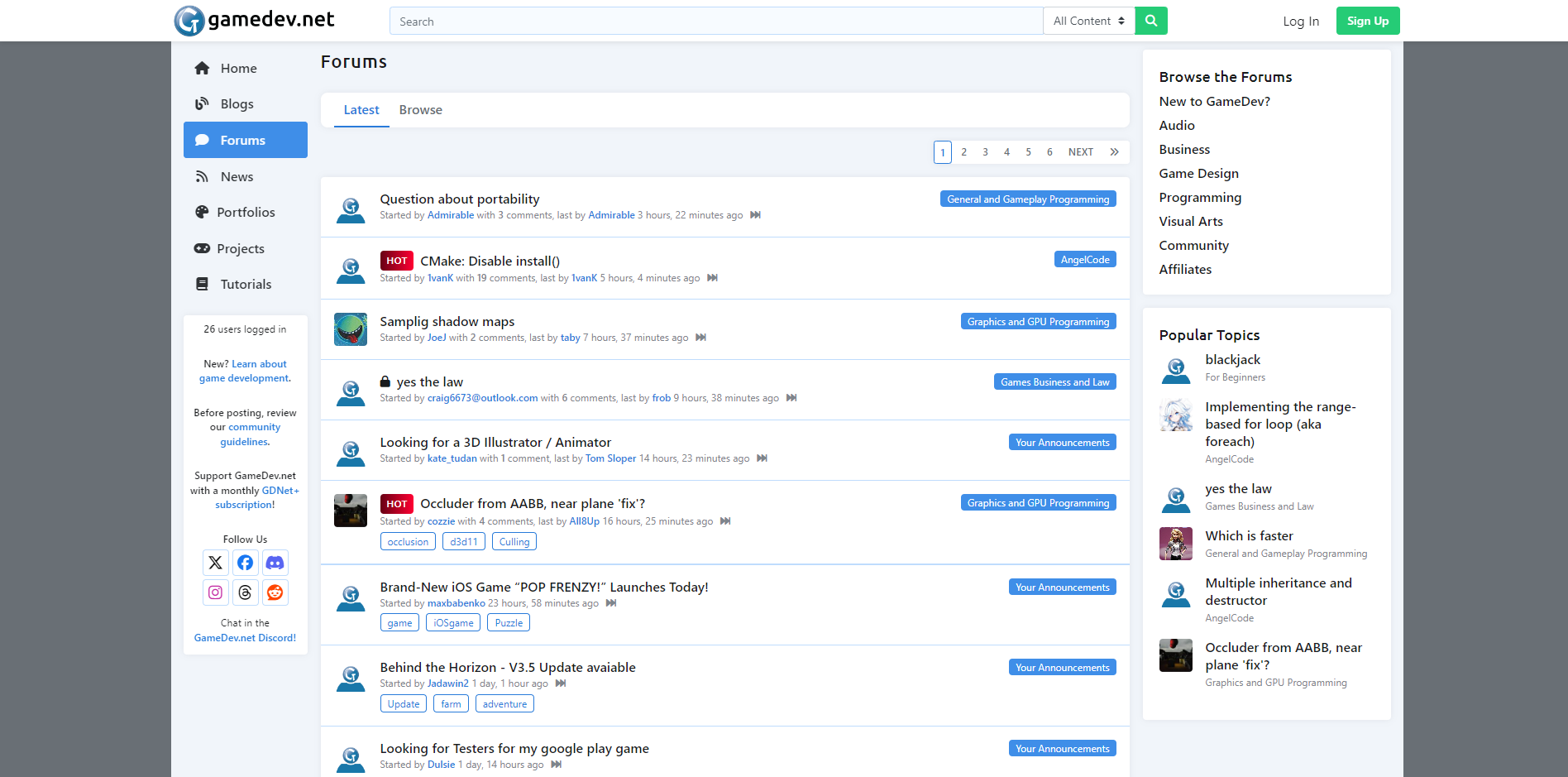The height and width of the screenshot is (777, 1568).
Task: Click the AngelCode forum badge
Action: click(1085, 260)
